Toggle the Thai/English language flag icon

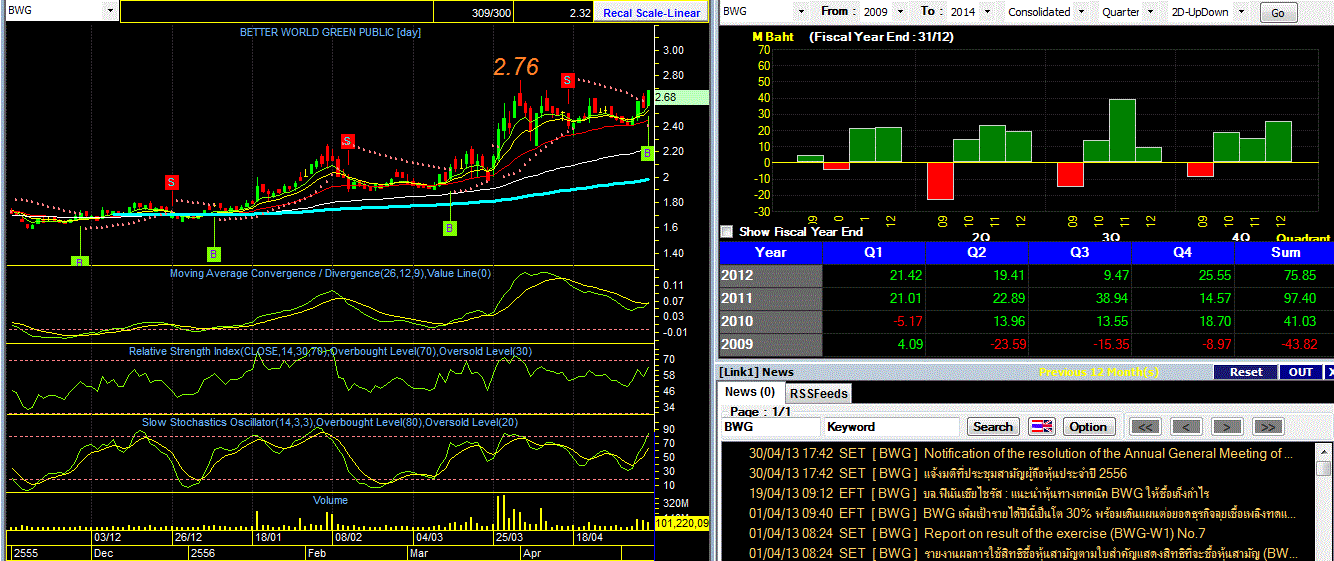click(1042, 426)
